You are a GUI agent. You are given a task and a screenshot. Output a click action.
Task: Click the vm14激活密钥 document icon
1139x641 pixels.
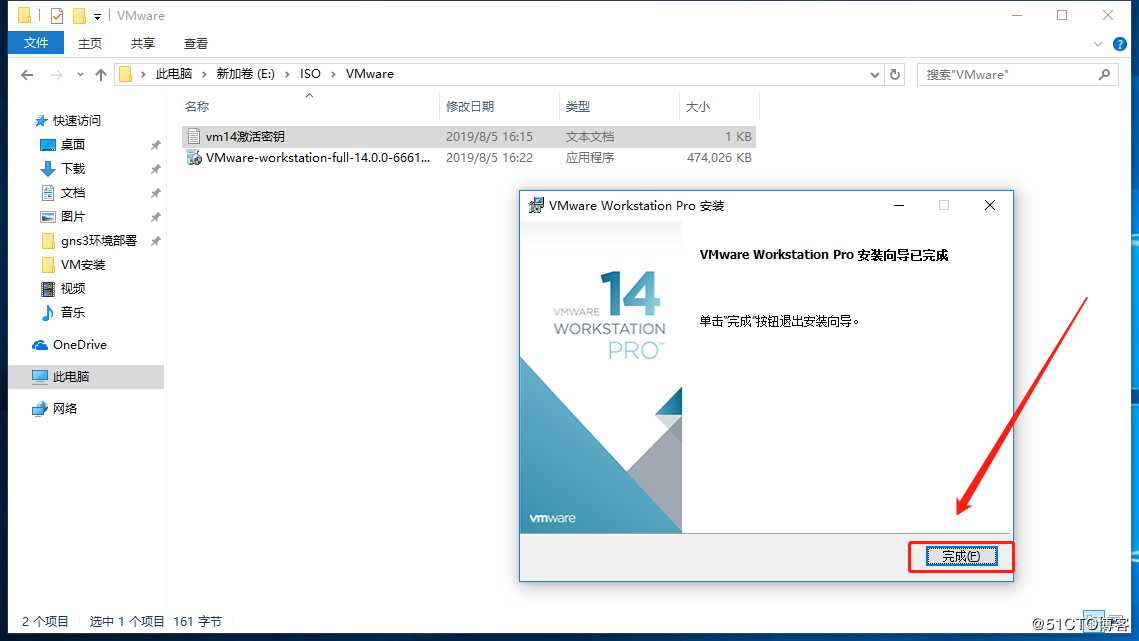(x=193, y=136)
